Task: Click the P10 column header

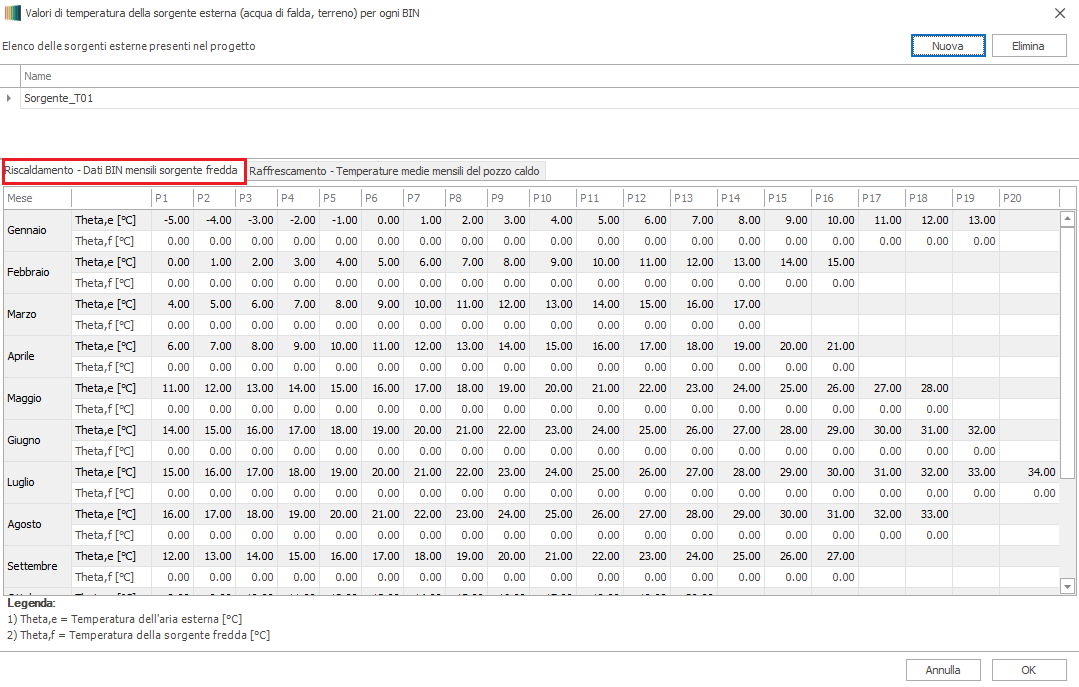Action: (551, 198)
